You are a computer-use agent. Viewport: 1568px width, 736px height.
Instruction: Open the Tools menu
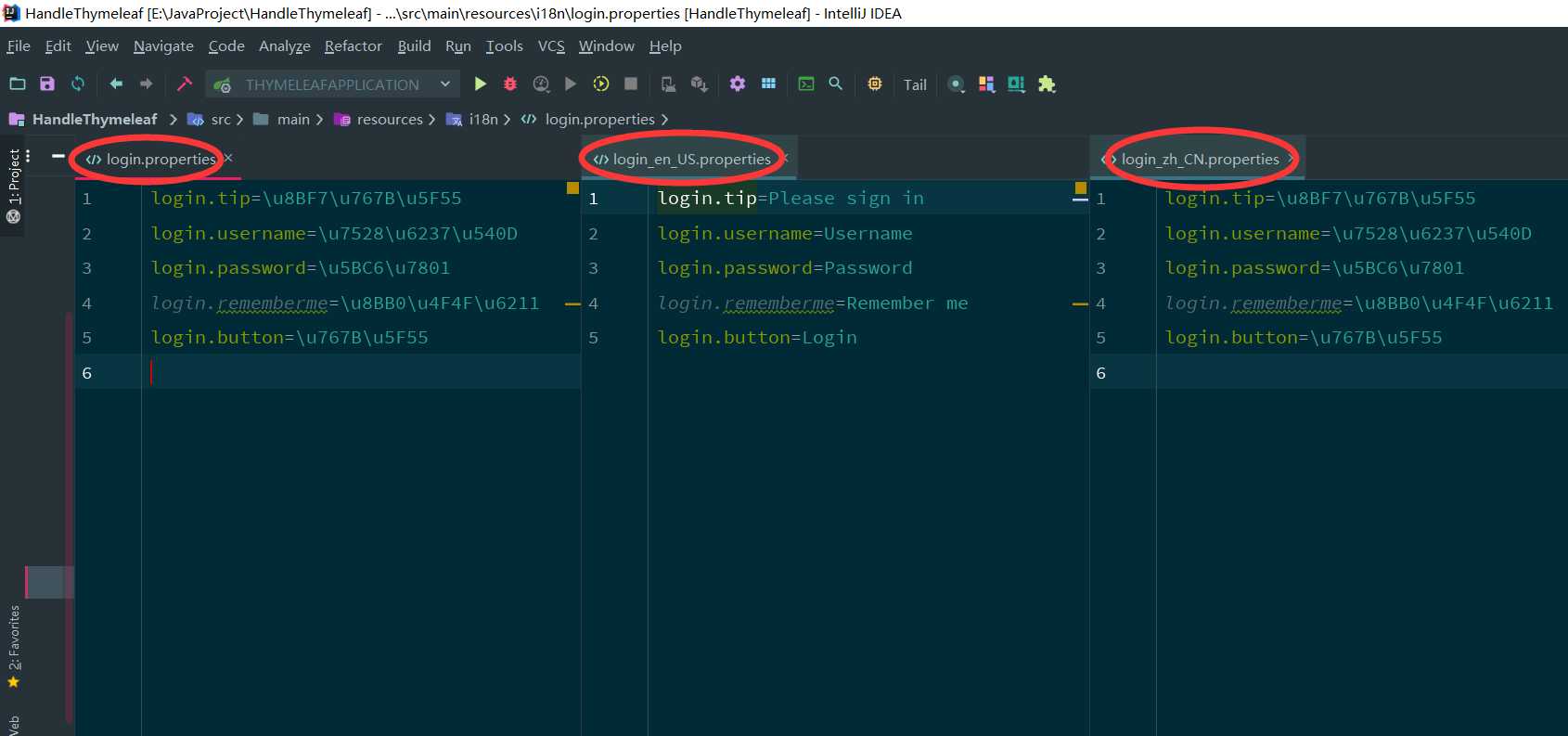click(x=505, y=45)
